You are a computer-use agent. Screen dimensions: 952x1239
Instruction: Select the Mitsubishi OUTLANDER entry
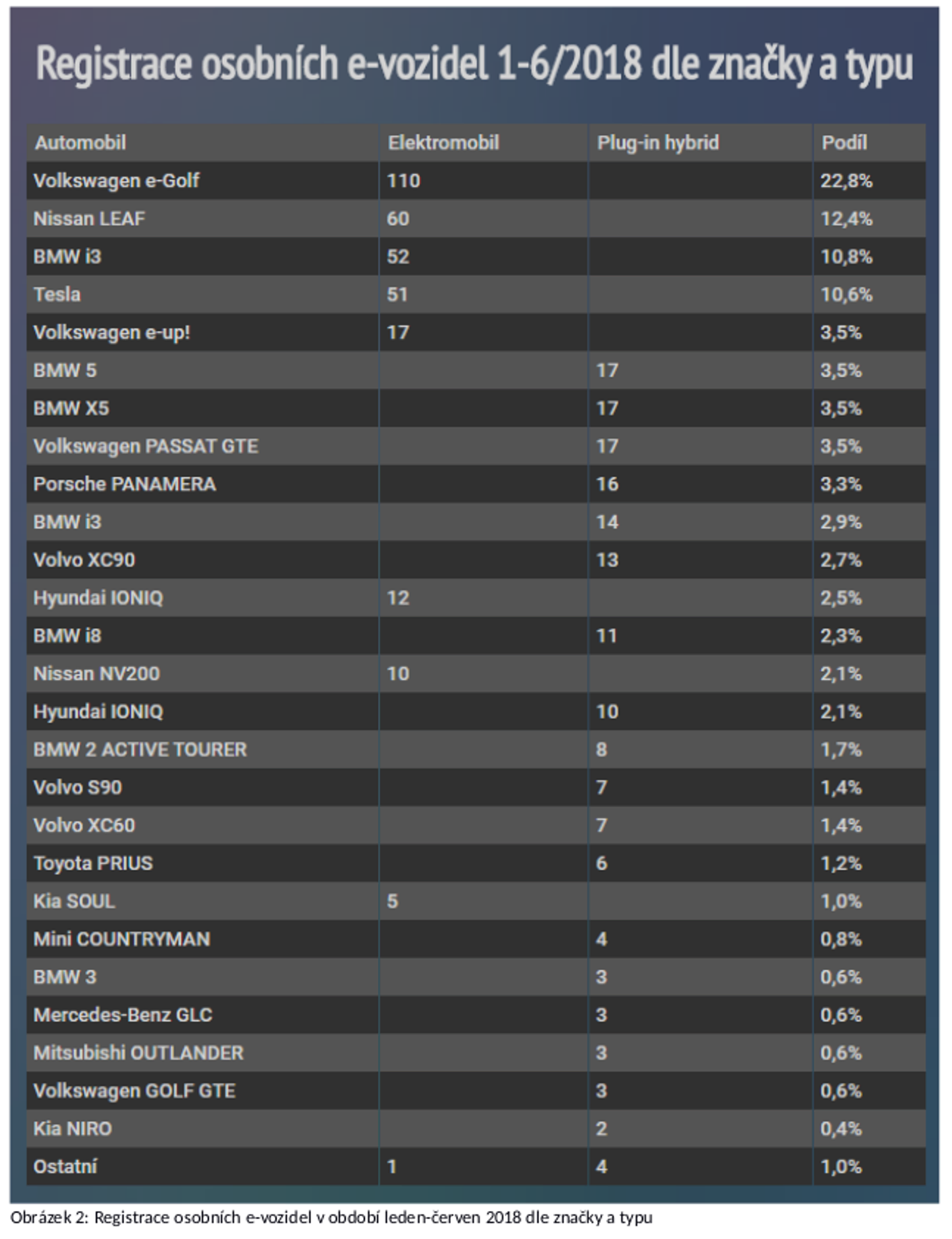[x=138, y=1053]
